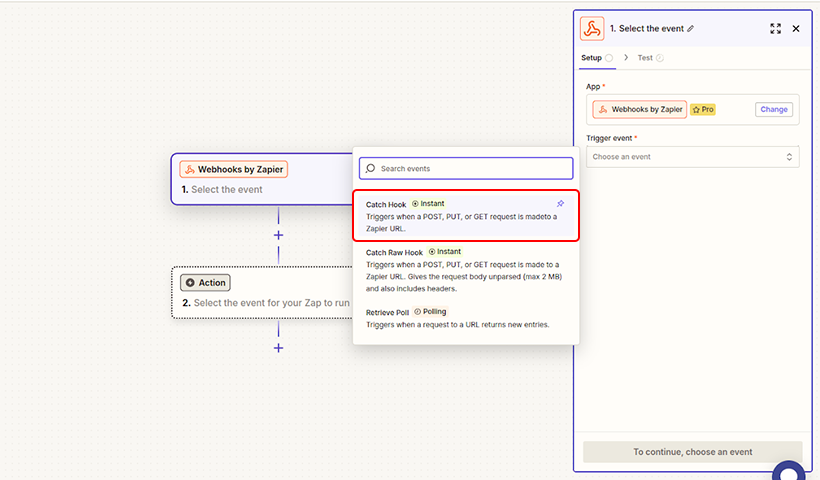Image resolution: width=820 pixels, height=480 pixels.
Task: Switch to the Setup tab
Action: [597, 58]
